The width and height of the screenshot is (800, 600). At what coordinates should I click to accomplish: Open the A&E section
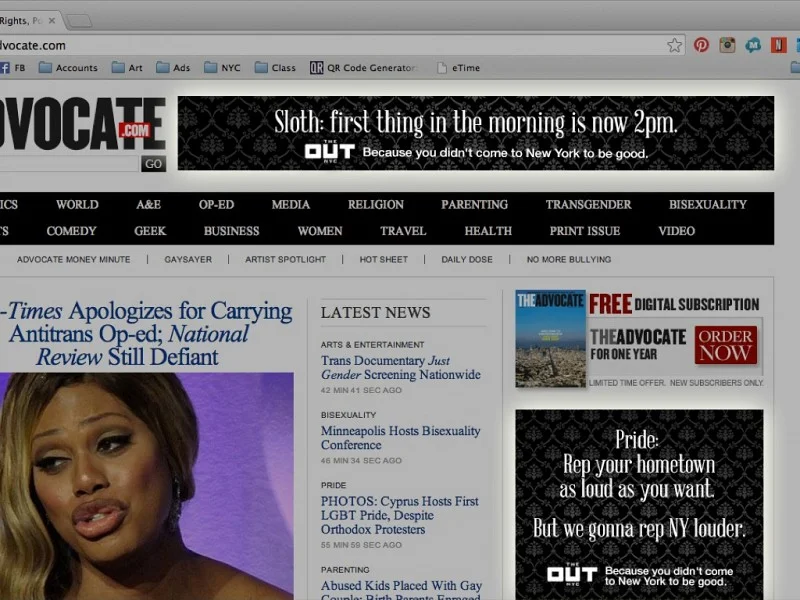[148, 205]
